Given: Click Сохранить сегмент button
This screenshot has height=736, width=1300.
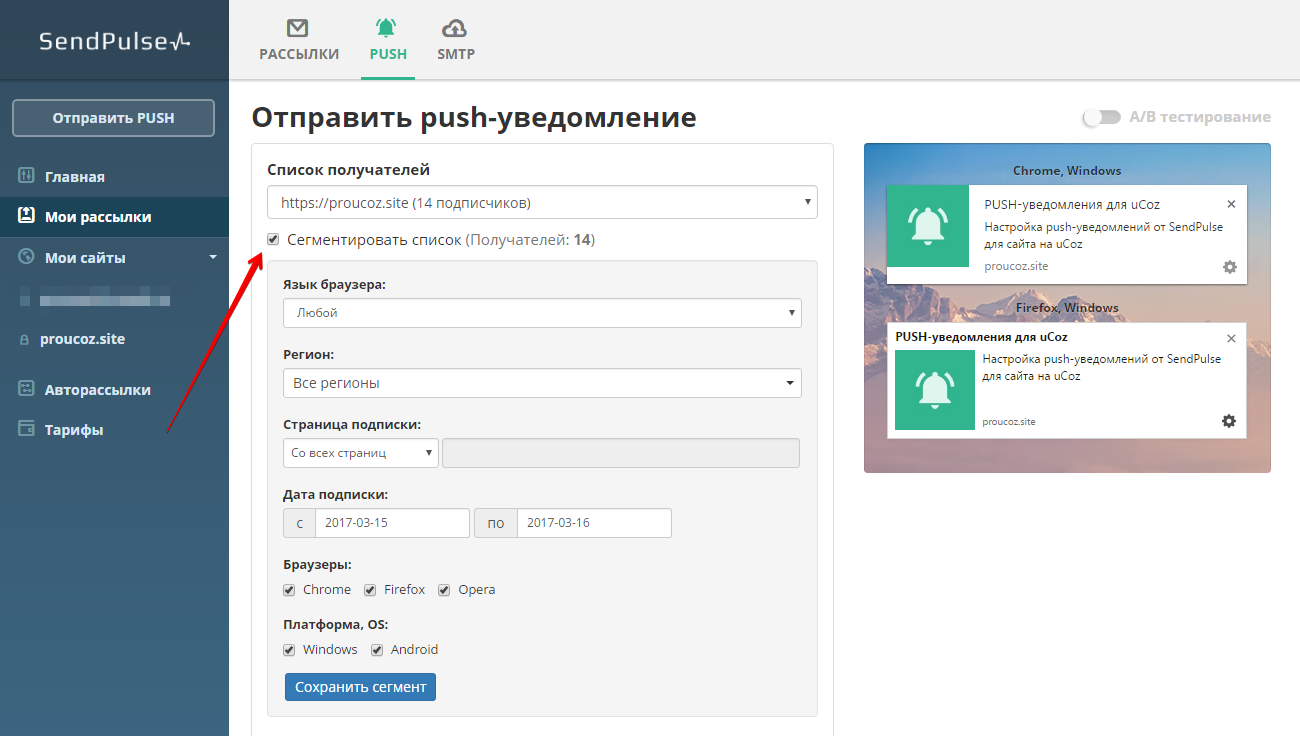Looking at the screenshot, I should point(360,687).
